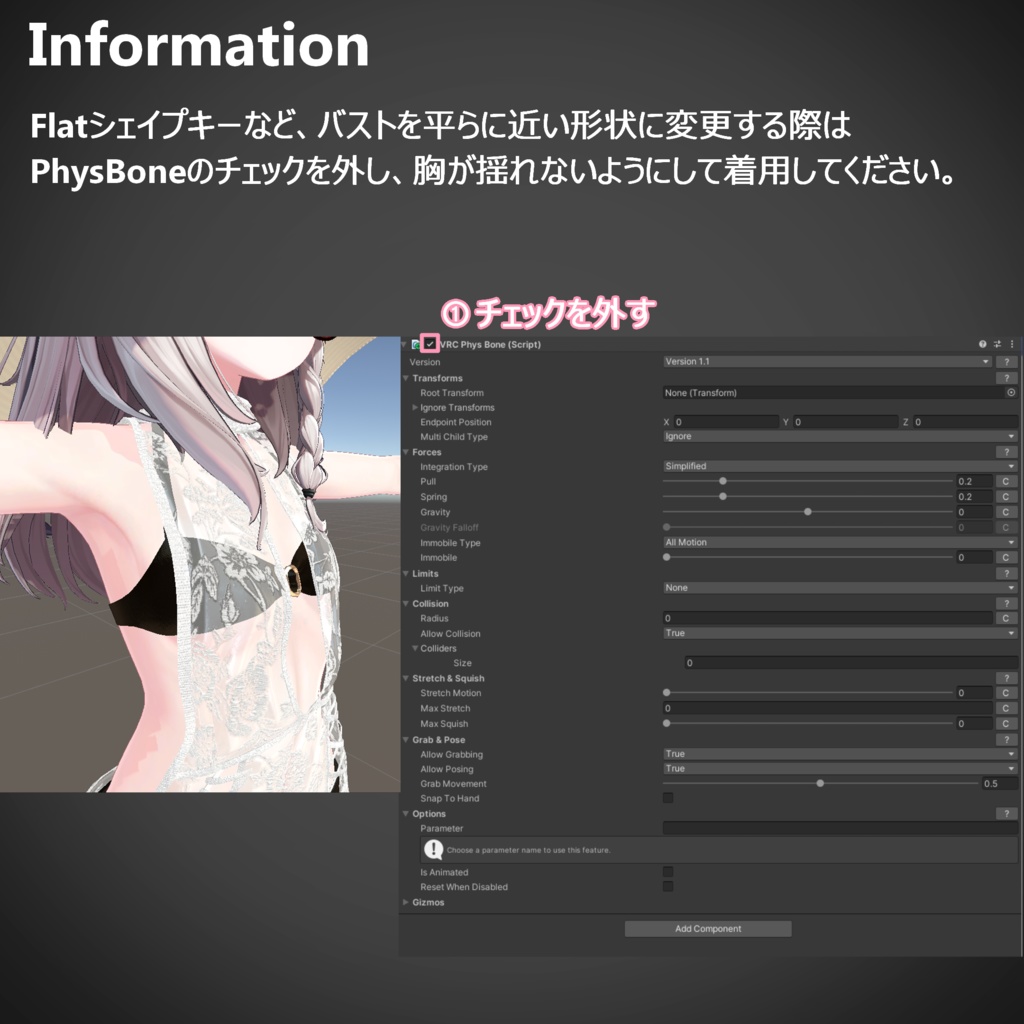
Task: Click the Endpoint Position X field
Action: click(726, 422)
